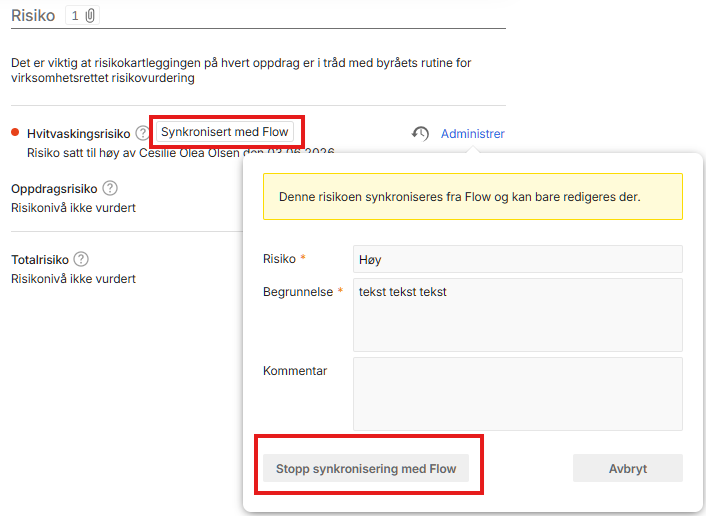Viewport: 706px width, 516px height.
Task: Open the history clock icon beside Administrer
Action: click(420, 134)
